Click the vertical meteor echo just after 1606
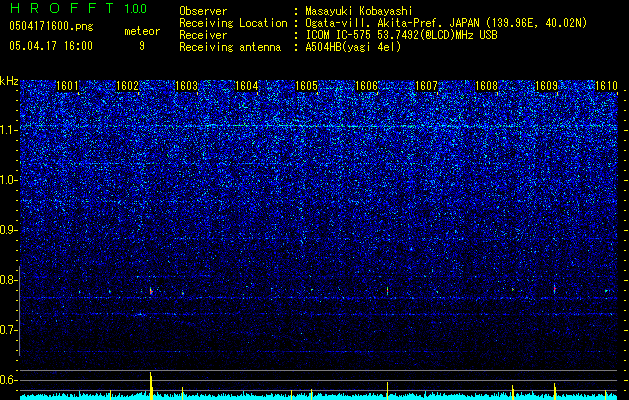This screenshot has height=400, width=629. click(388, 290)
